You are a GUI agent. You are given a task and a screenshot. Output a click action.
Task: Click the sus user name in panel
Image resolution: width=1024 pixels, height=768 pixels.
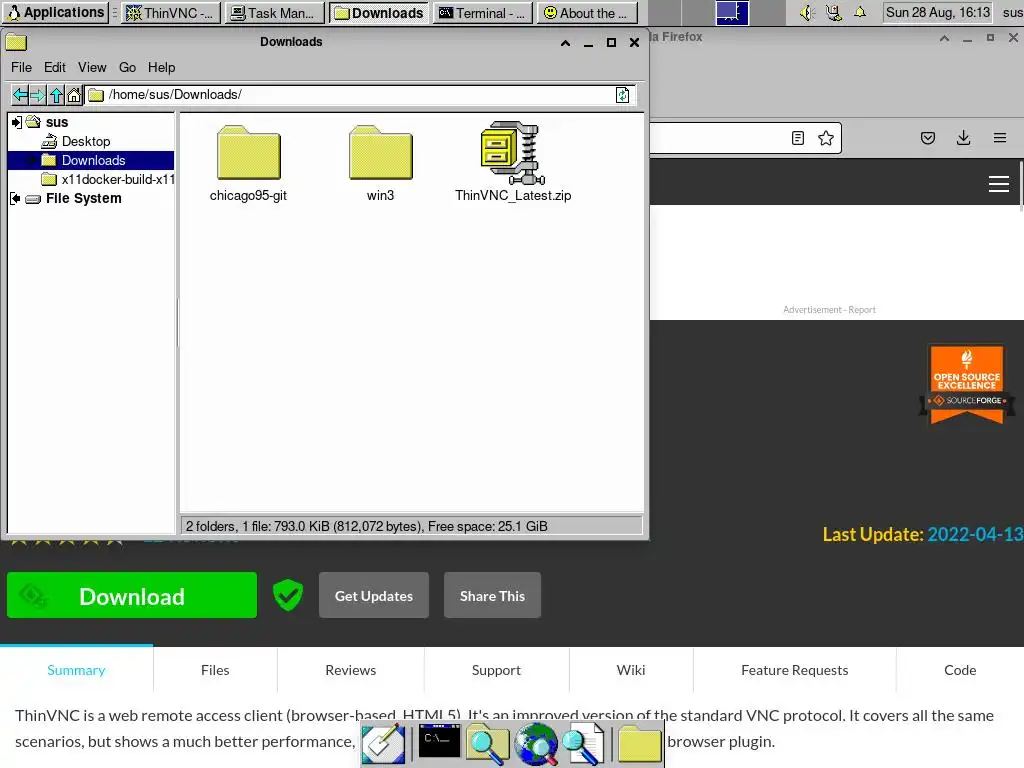(1012, 12)
